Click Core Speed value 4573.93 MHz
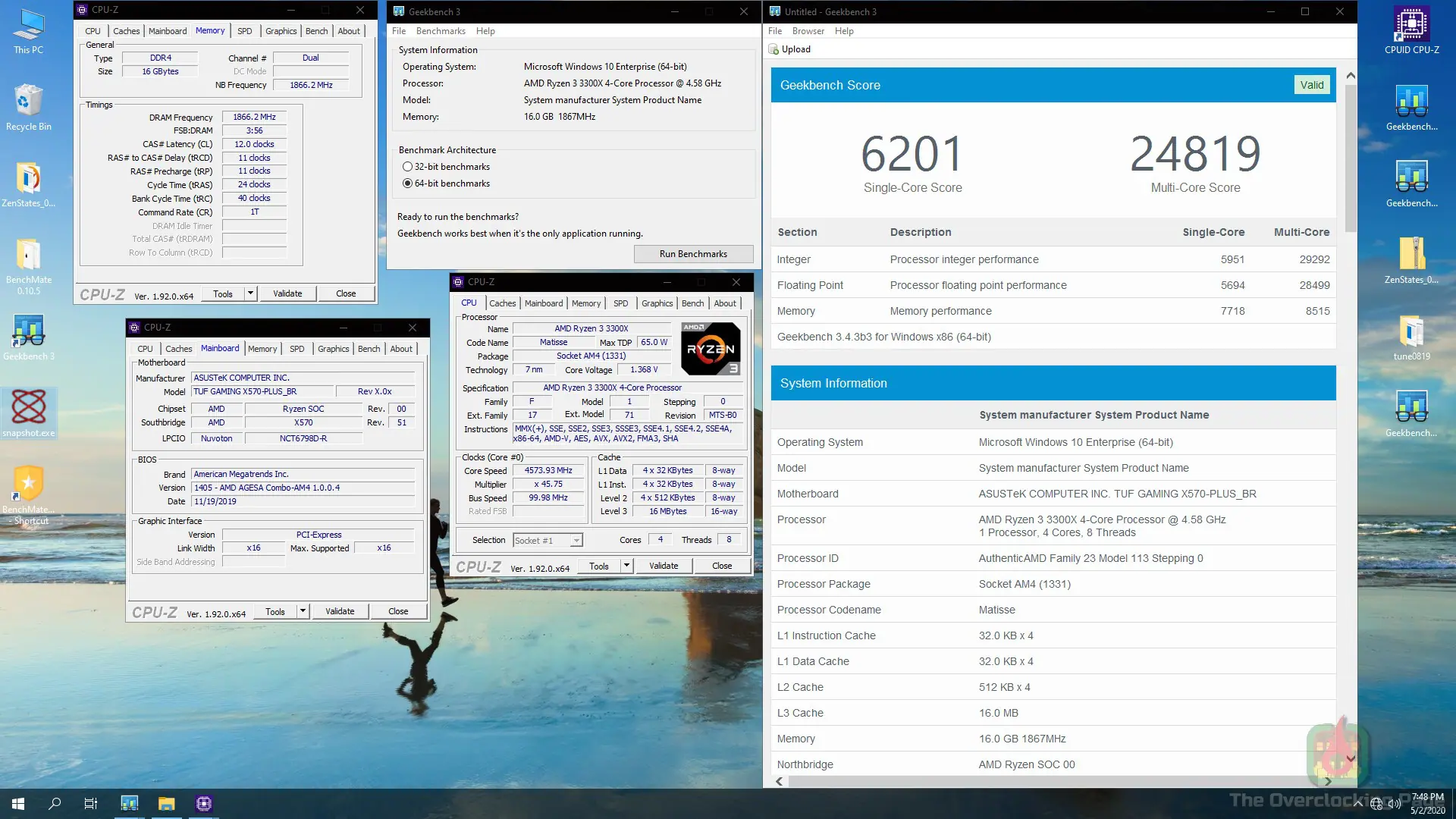The width and height of the screenshot is (1456, 819). (x=548, y=470)
